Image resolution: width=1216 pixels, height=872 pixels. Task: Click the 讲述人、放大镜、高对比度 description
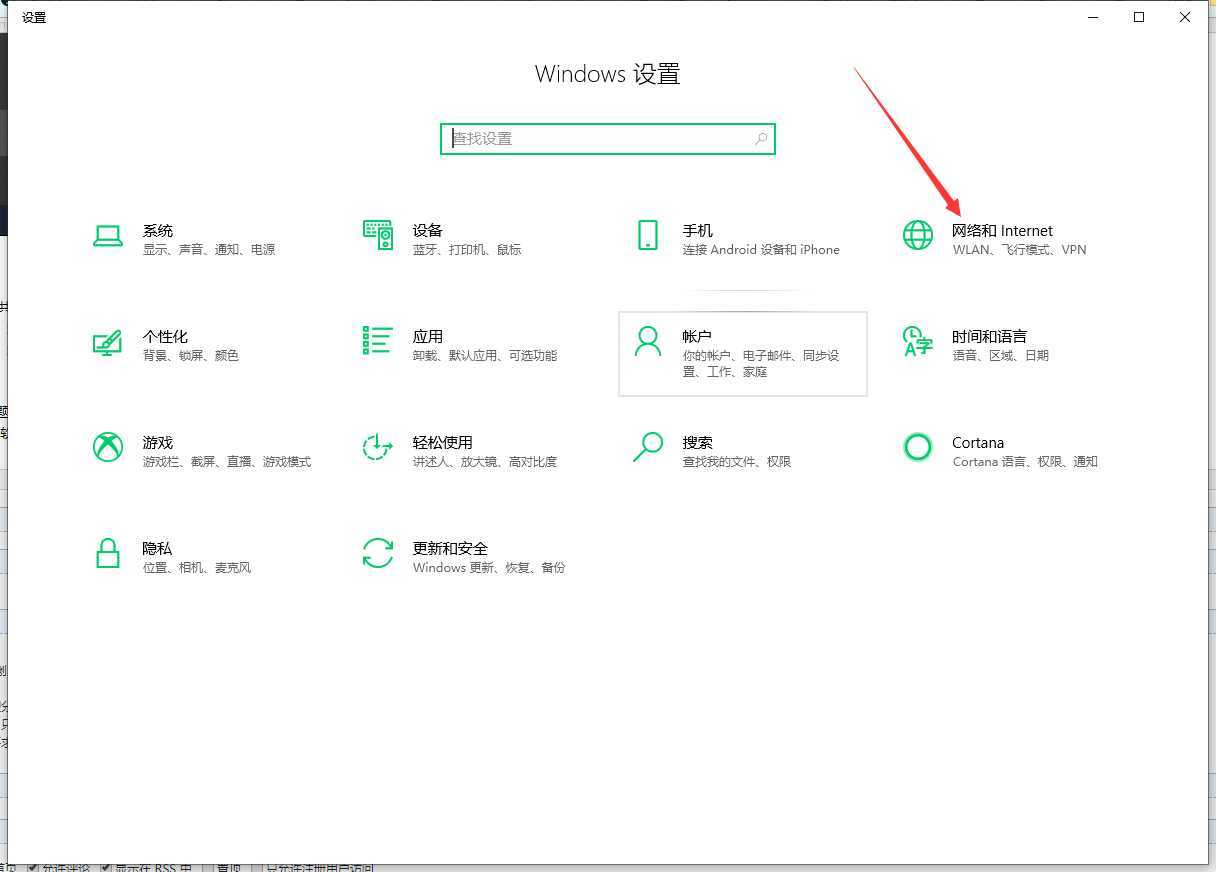click(x=485, y=462)
